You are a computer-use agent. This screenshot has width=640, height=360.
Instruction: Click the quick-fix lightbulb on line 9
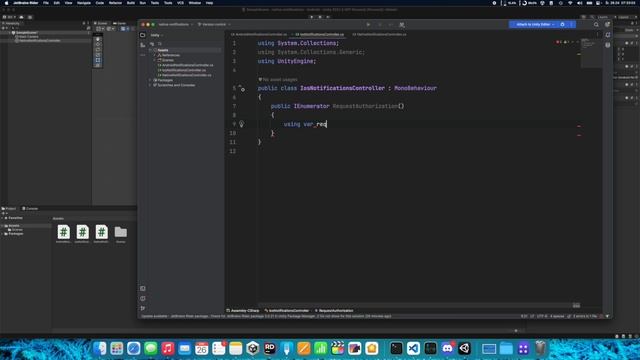[x=241, y=124]
